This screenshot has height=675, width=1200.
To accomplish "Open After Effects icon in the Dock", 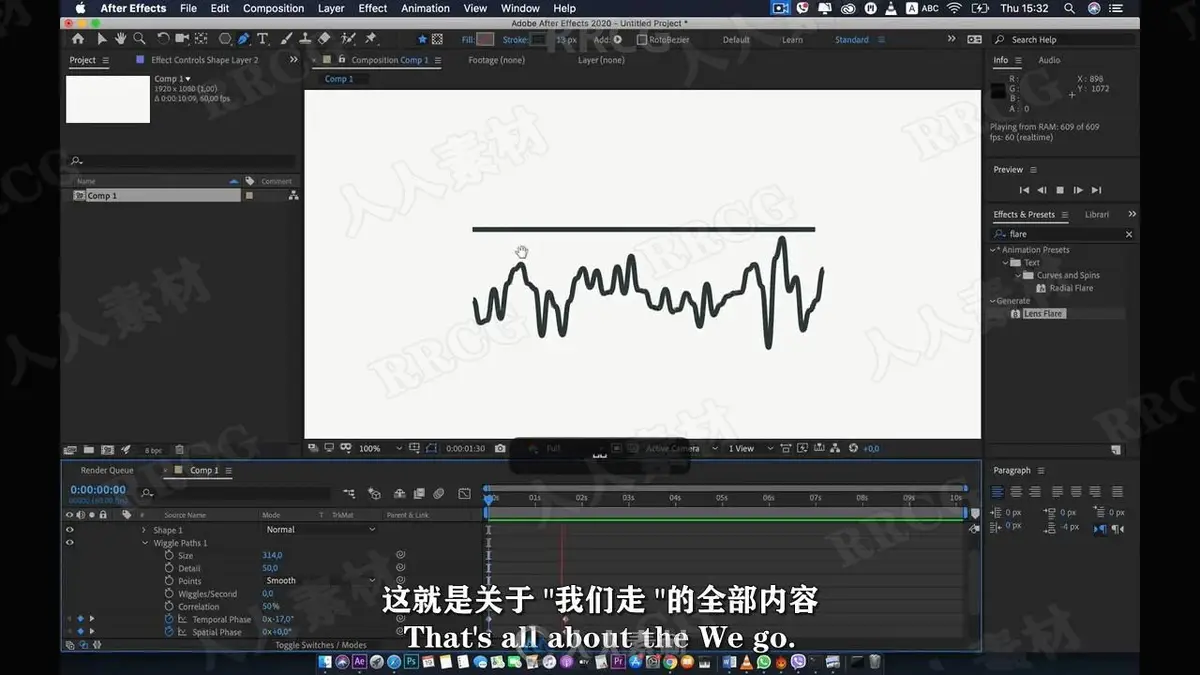I will pyautogui.click(x=359, y=662).
